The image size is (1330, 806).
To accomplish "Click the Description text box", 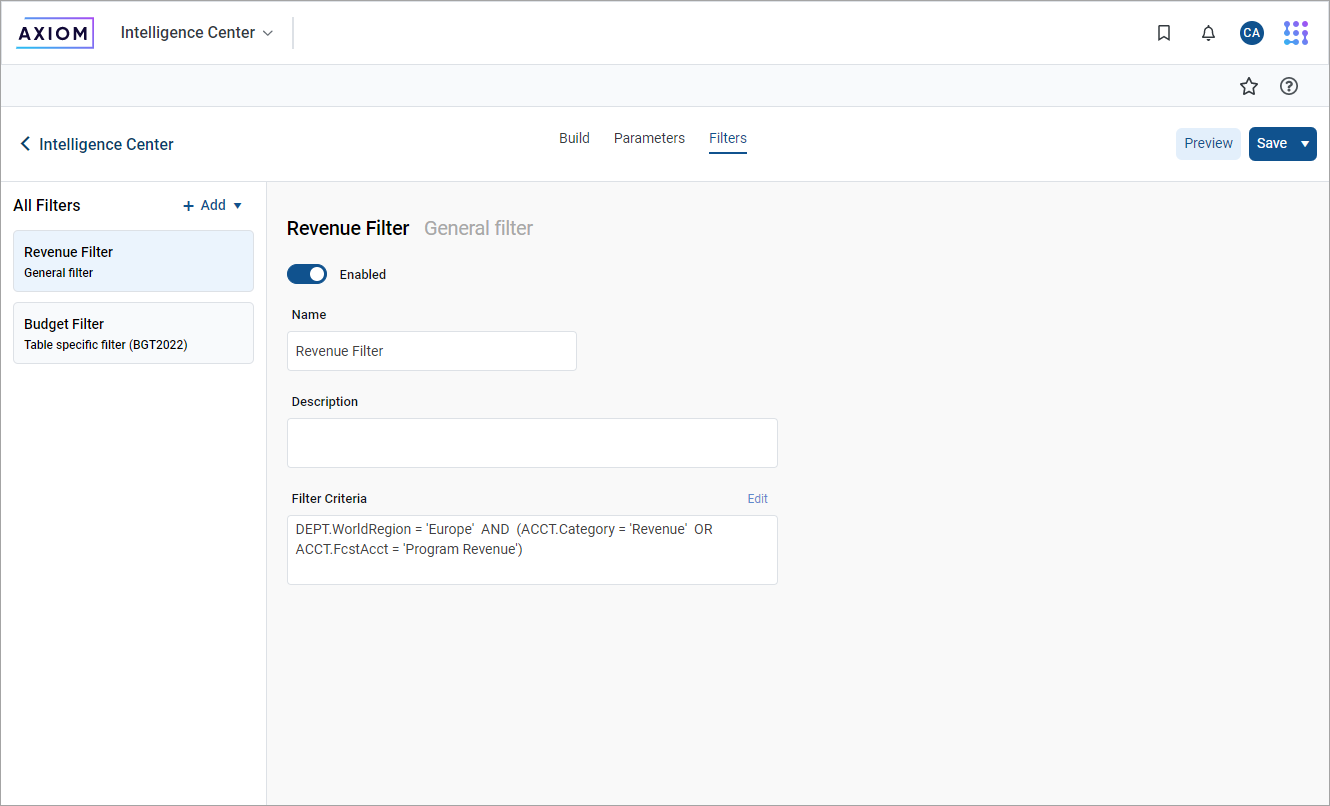I will (x=532, y=443).
